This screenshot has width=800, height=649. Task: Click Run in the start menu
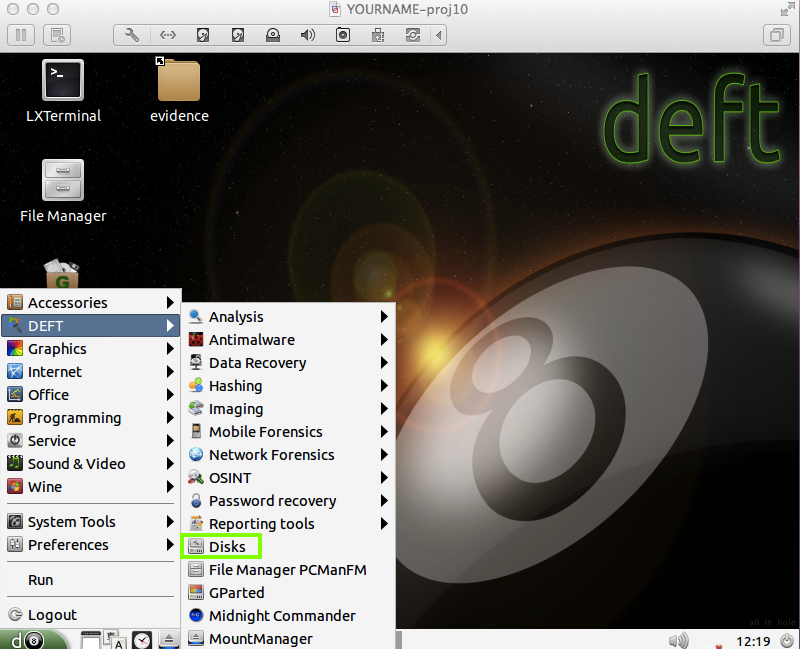(41, 580)
